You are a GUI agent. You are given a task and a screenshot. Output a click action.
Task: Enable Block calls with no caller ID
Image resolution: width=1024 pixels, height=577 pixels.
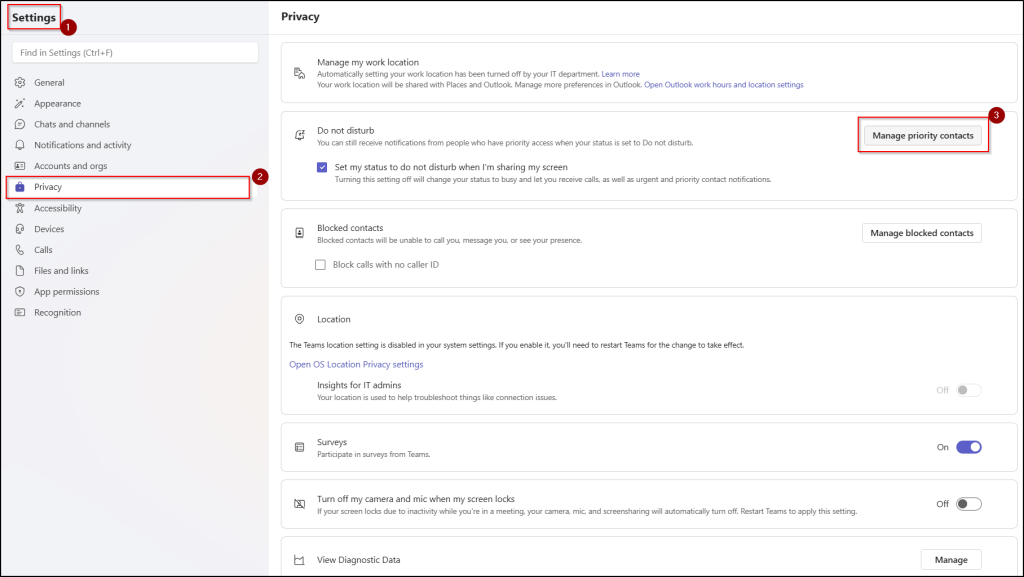(x=320, y=264)
